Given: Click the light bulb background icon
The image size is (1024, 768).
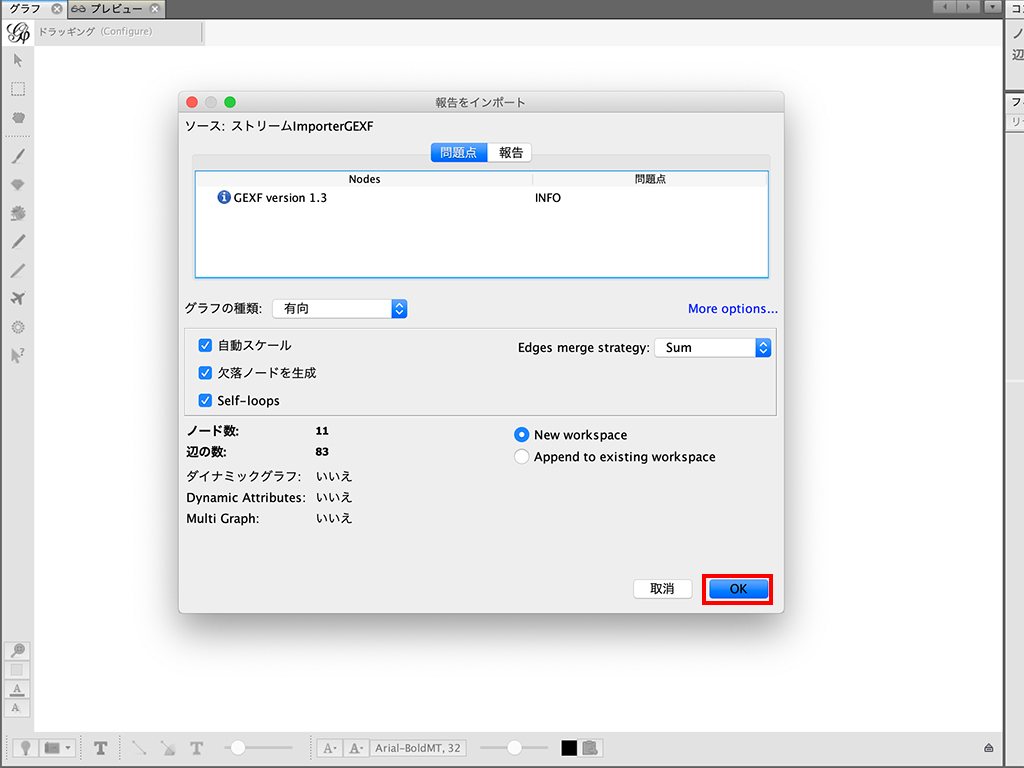Looking at the screenshot, I should pyautogui.click(x=24, y=748).
